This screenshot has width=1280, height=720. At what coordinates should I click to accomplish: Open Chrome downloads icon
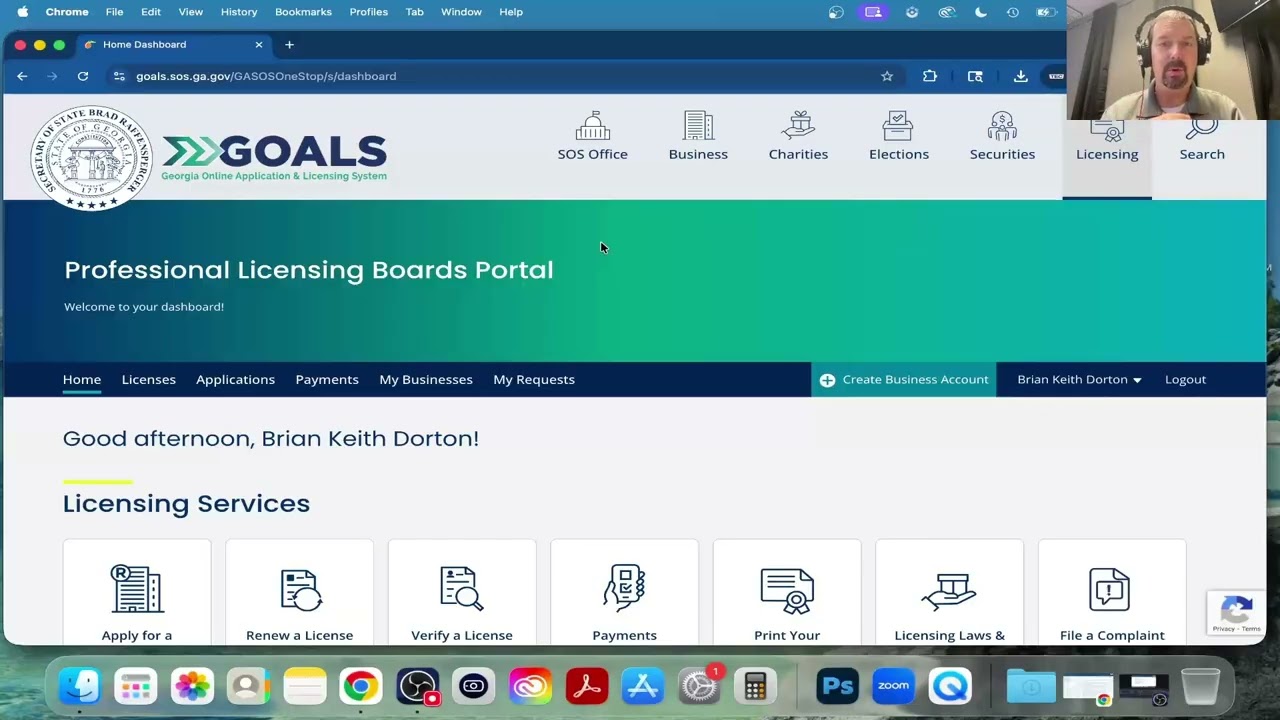[x=1020, y=76]
